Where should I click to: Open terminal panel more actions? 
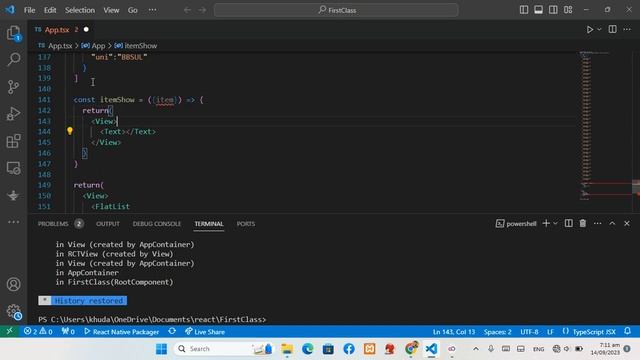598,223
